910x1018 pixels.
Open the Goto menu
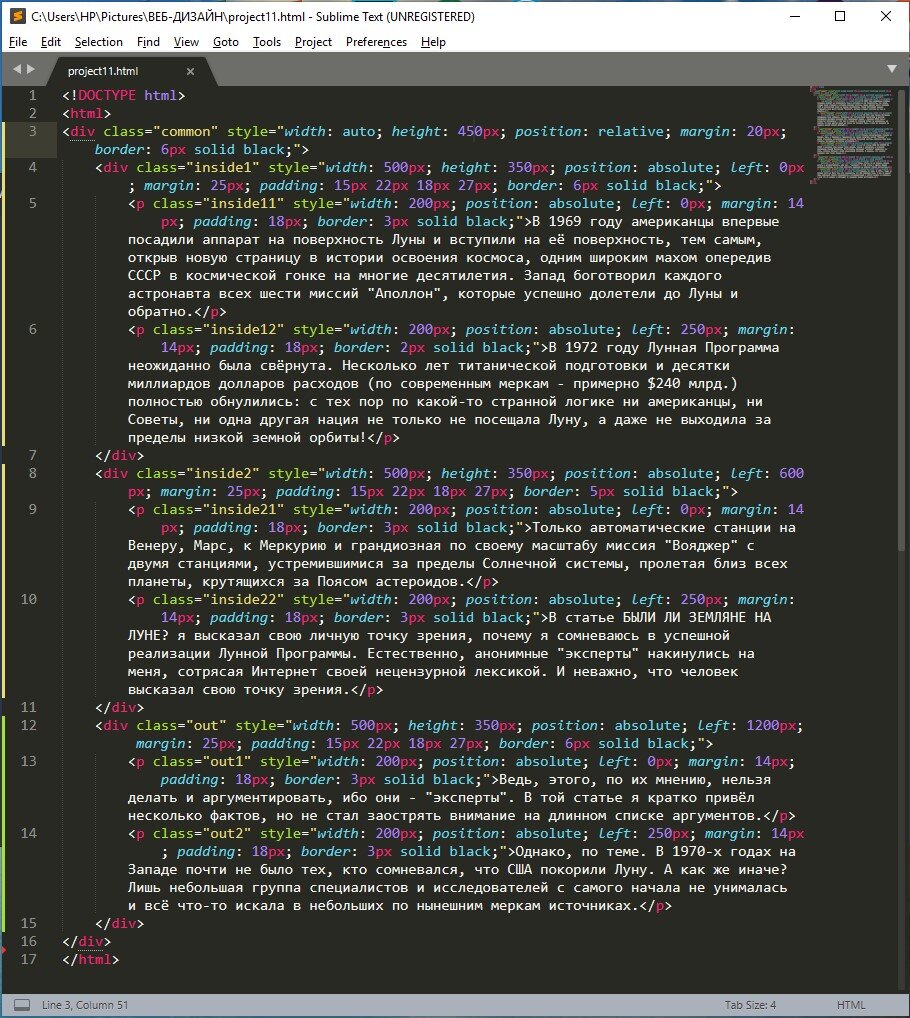pyautogui.click(x=226, y=42)
